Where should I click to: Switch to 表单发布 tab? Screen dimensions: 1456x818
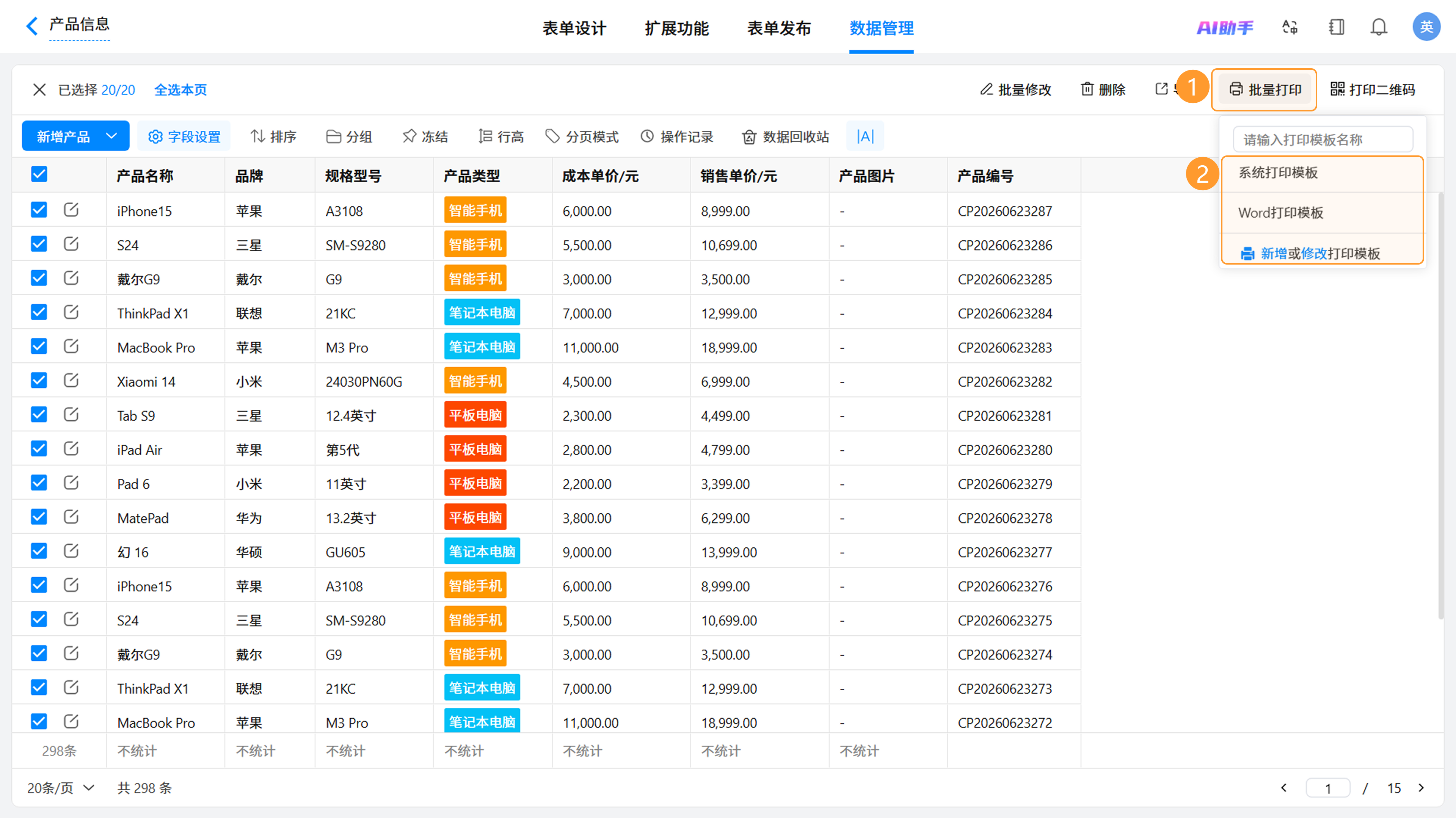779,28
